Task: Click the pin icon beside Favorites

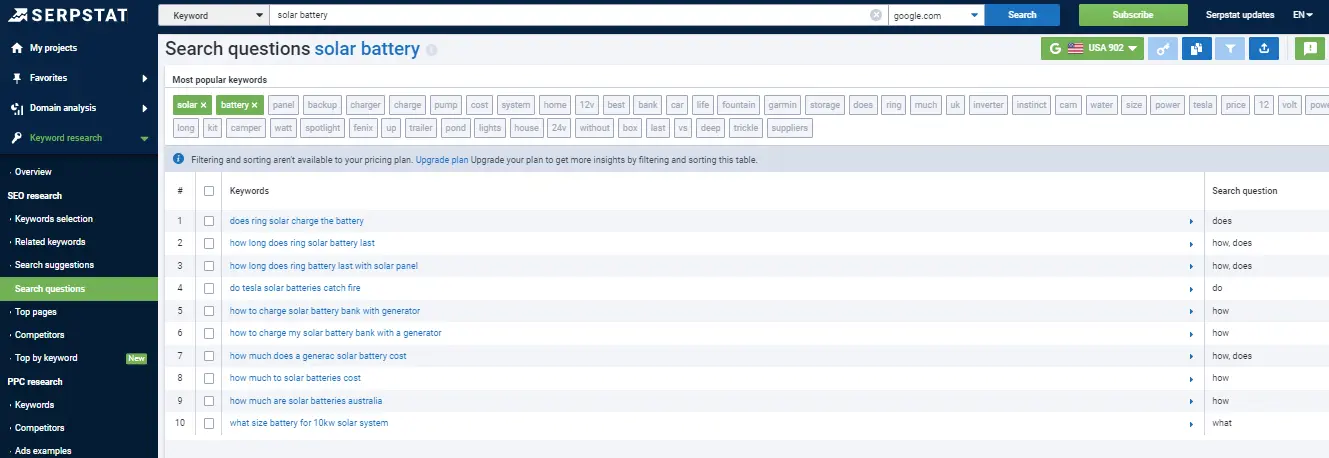Action: 17,78
